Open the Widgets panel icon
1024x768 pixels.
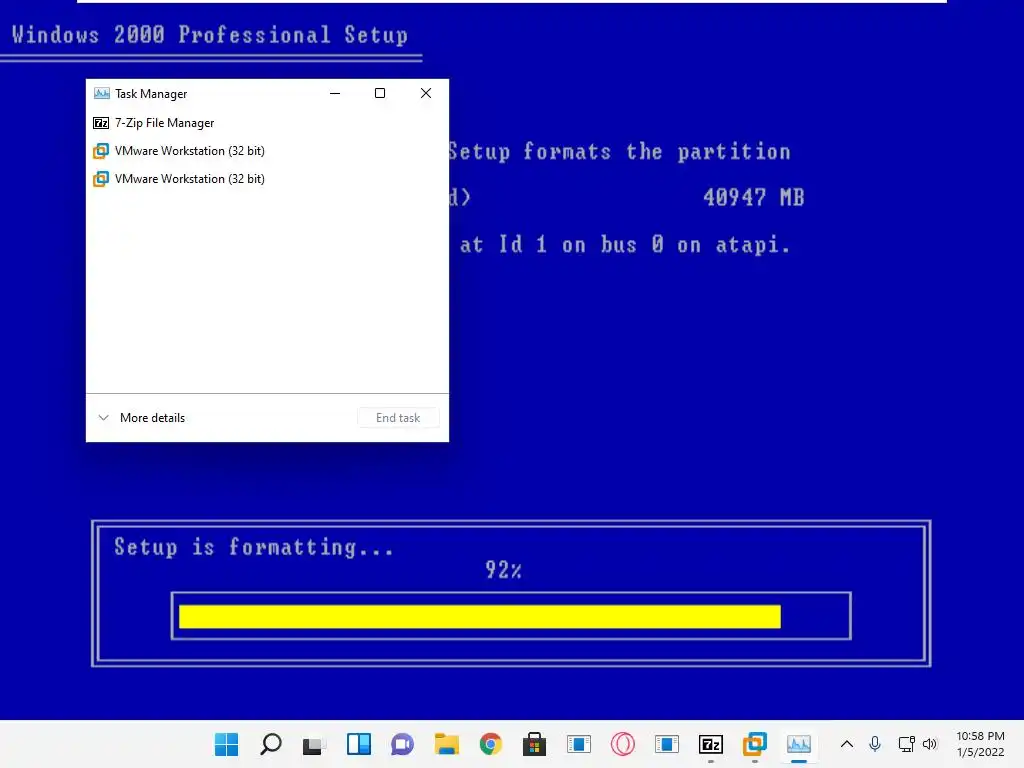[359, 744]
